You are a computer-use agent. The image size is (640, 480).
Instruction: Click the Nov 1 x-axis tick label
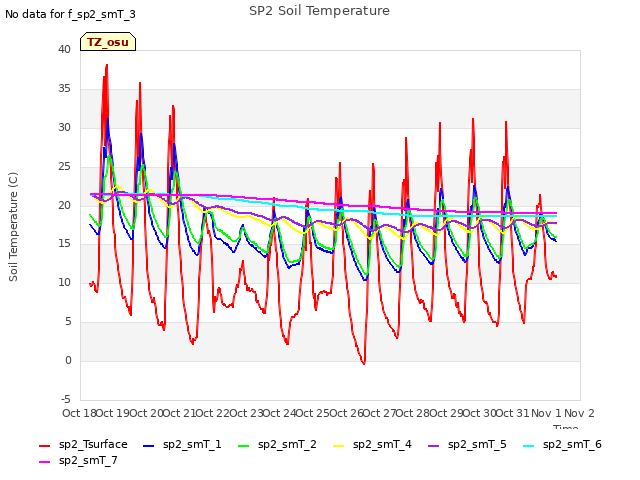[546, 413]
